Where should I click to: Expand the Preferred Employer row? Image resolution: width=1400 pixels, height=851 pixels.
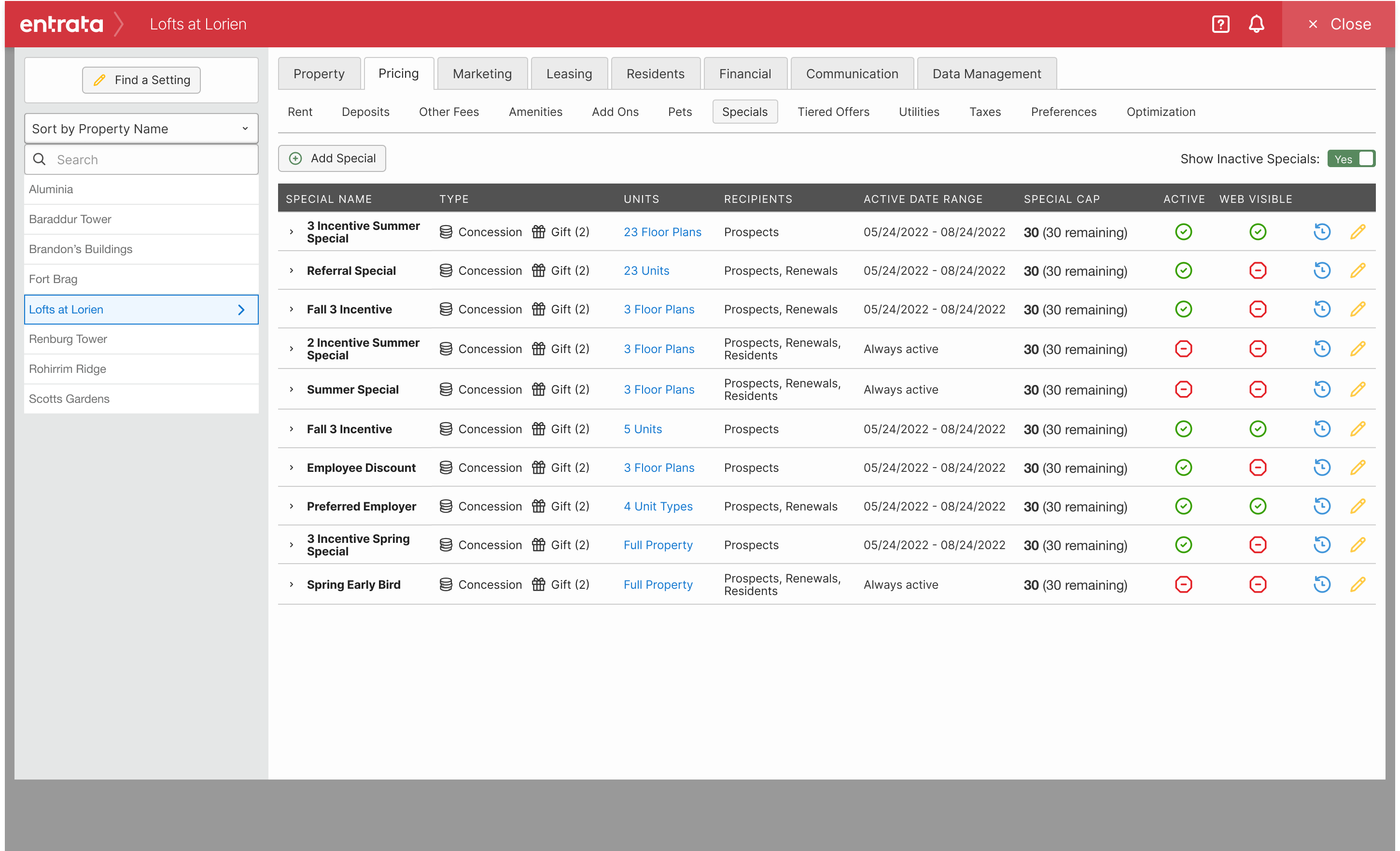[x=292, y=506]
